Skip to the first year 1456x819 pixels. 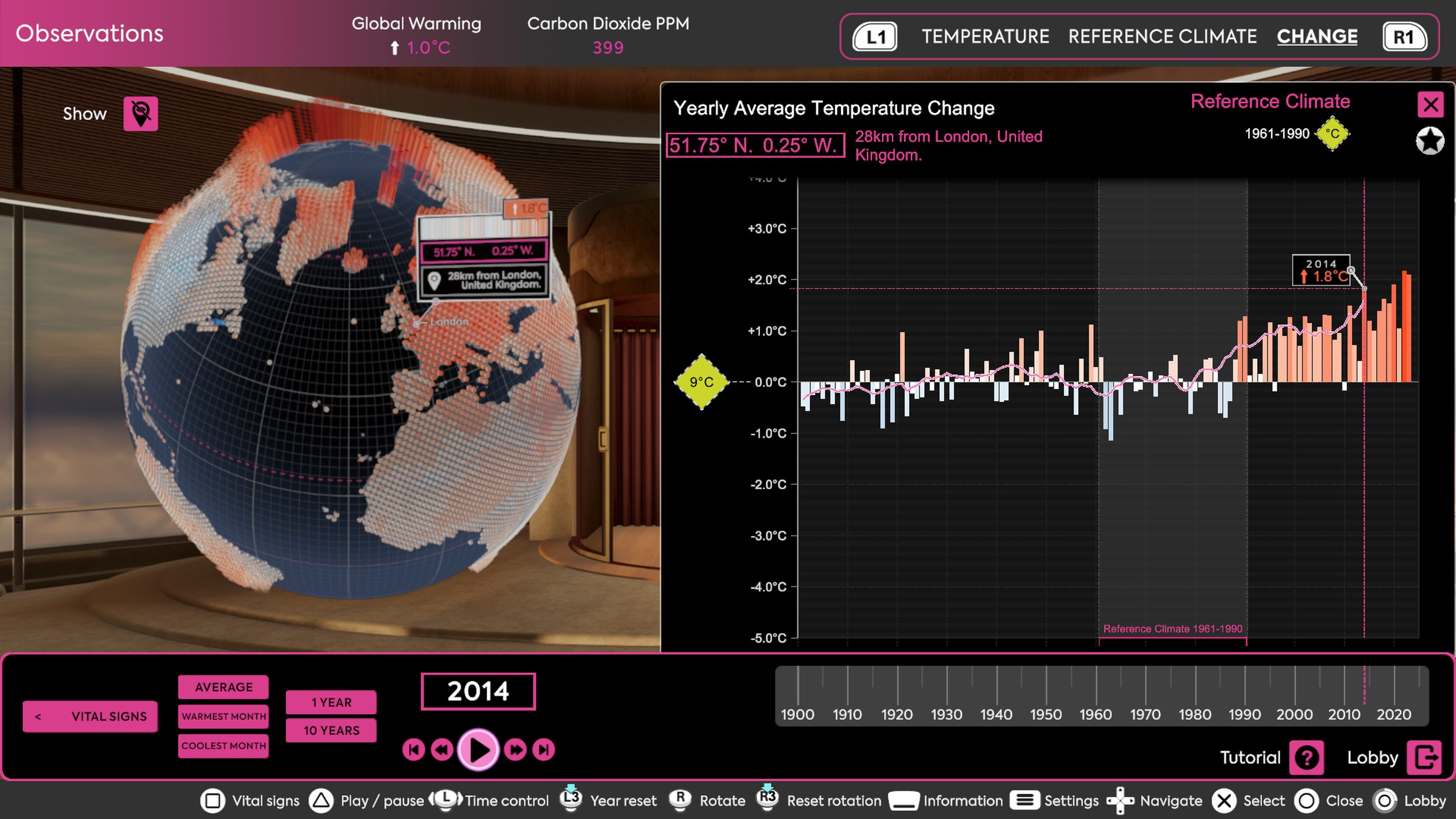tap(414, 750)
